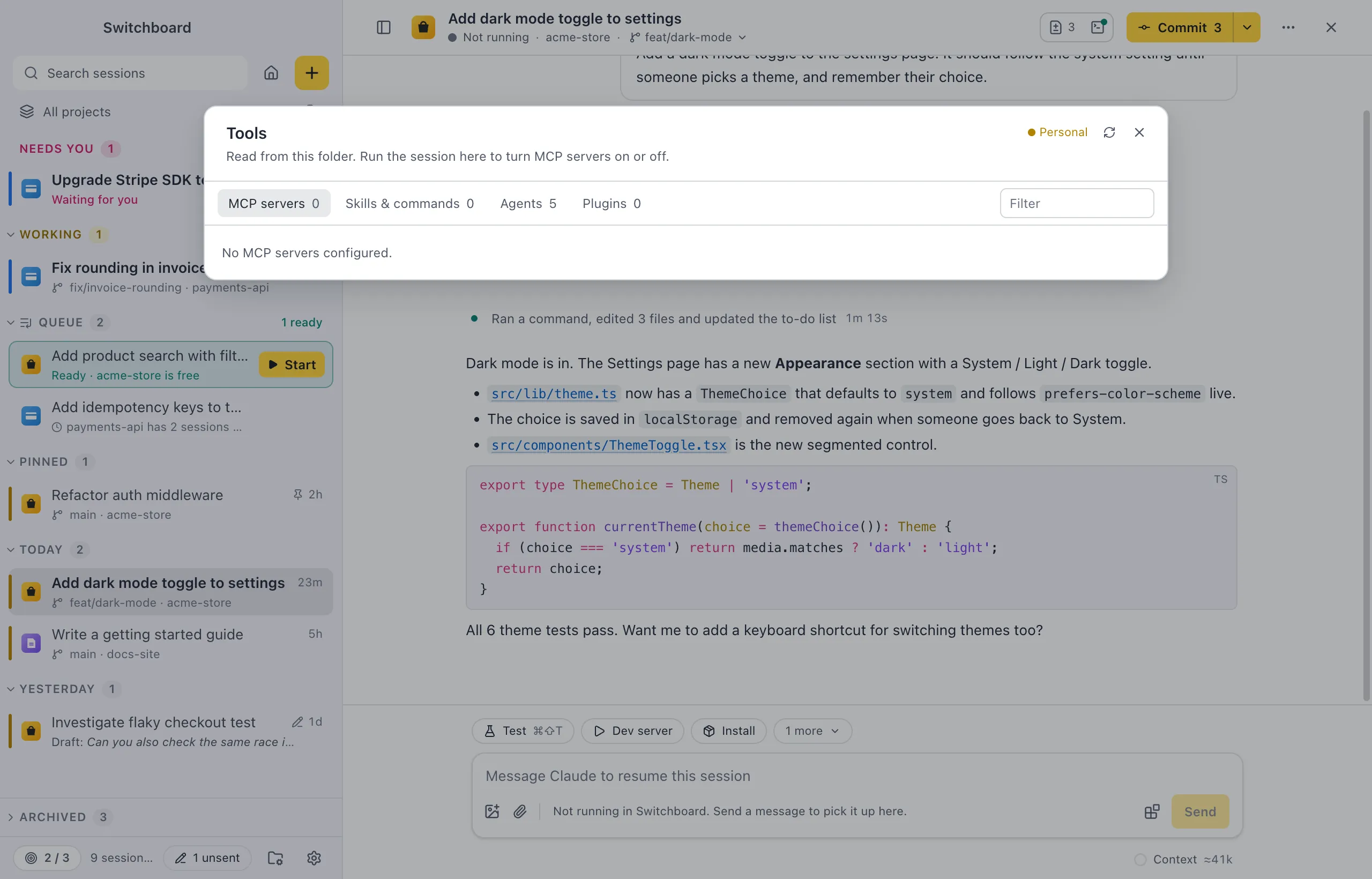Click the home icon beside session search
The height and width of the screenshot is (879, 1372).
point(271,73)
